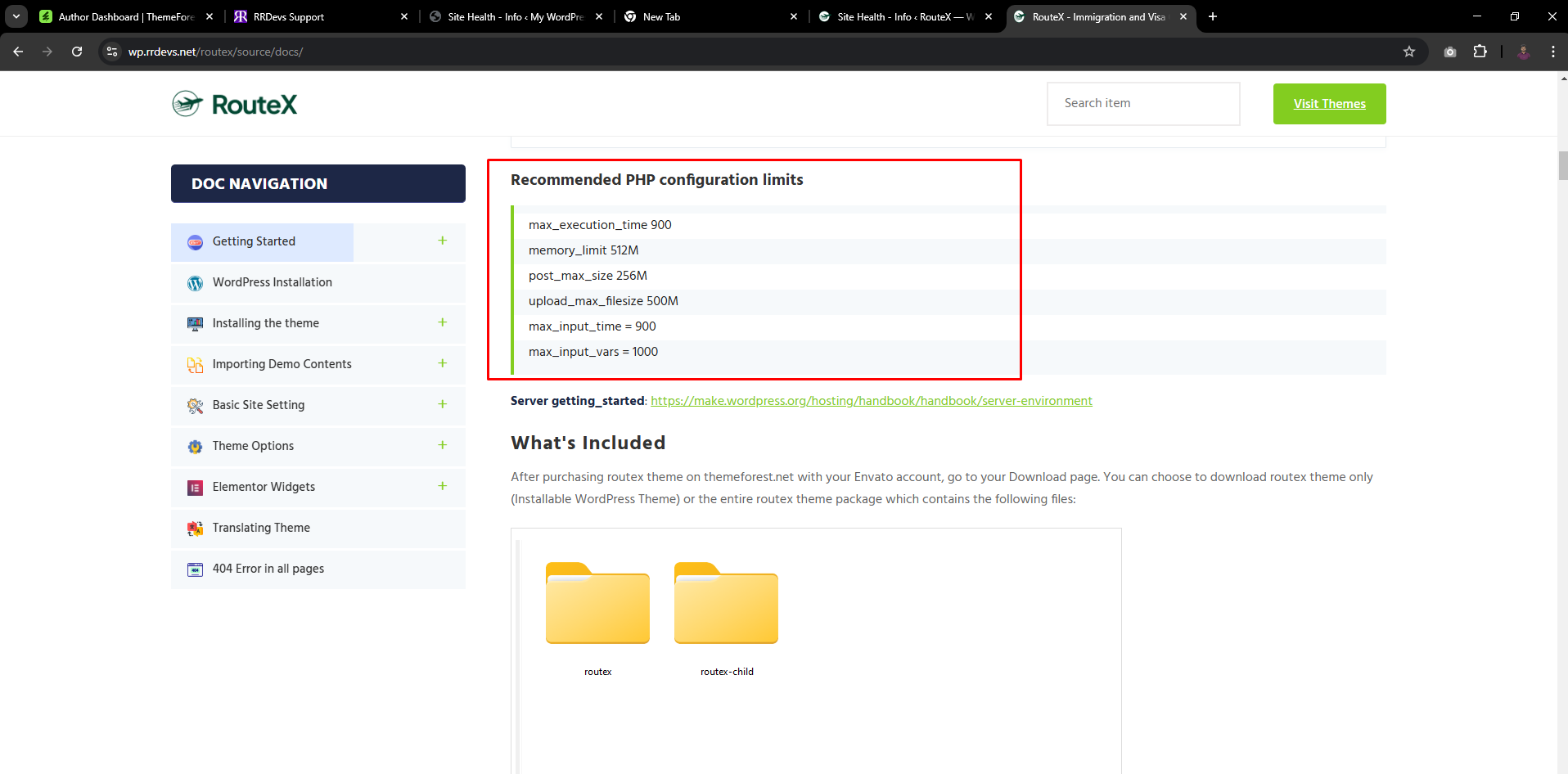Image resolution: width=1568 pixels, height=774 pixels.
Task: Open the server-environment handbook link
Action: [872, 401]
